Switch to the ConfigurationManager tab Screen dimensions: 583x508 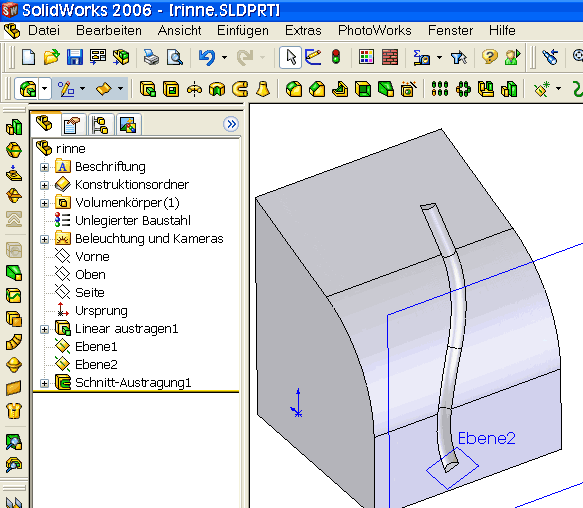[100, 125]
